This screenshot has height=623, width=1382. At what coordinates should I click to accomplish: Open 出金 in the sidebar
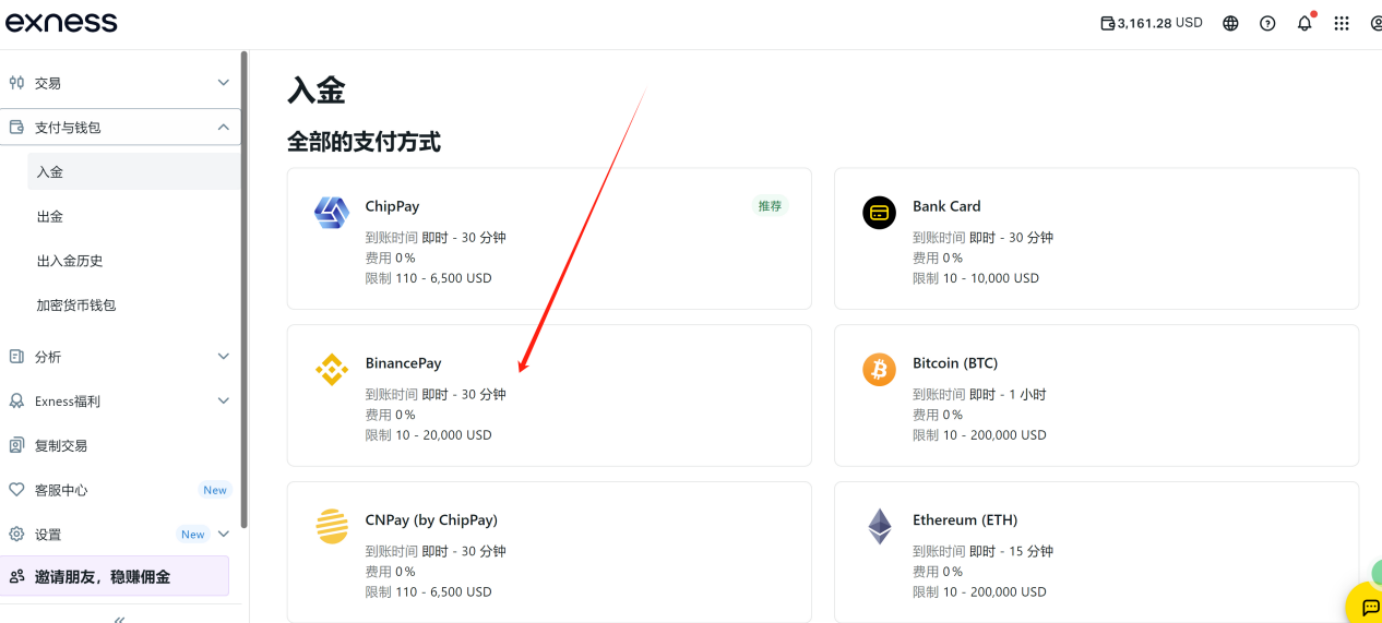click(50, 216)
